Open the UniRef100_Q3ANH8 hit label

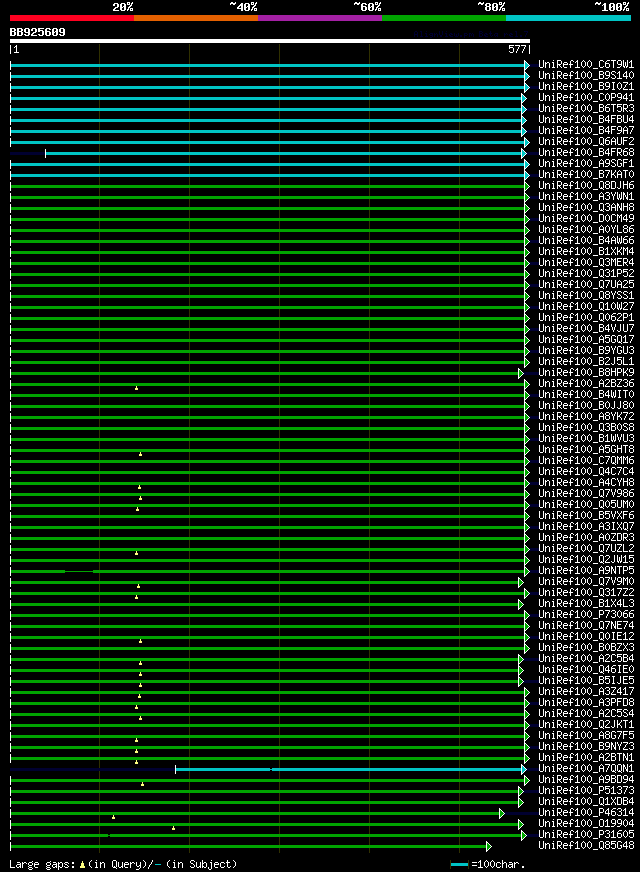[586, 207]
